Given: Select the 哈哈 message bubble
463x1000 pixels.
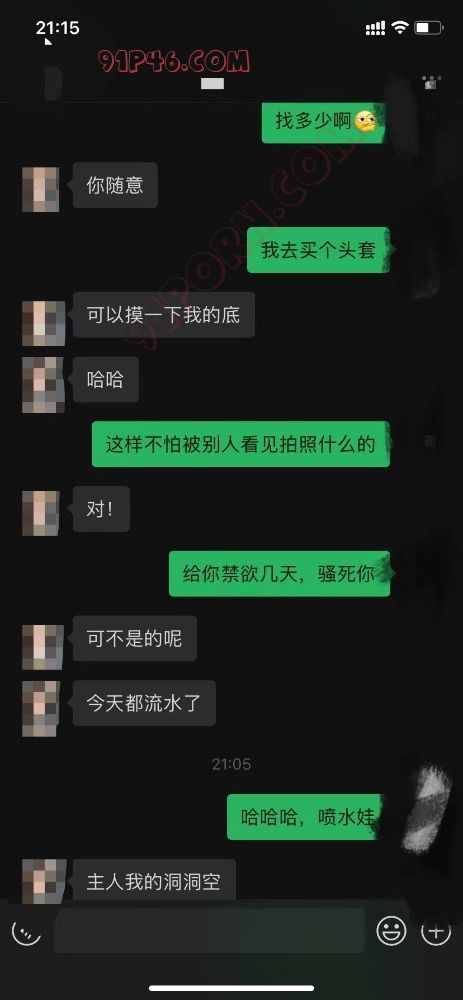Looking at the screenshot, I should tap(105, 379).
